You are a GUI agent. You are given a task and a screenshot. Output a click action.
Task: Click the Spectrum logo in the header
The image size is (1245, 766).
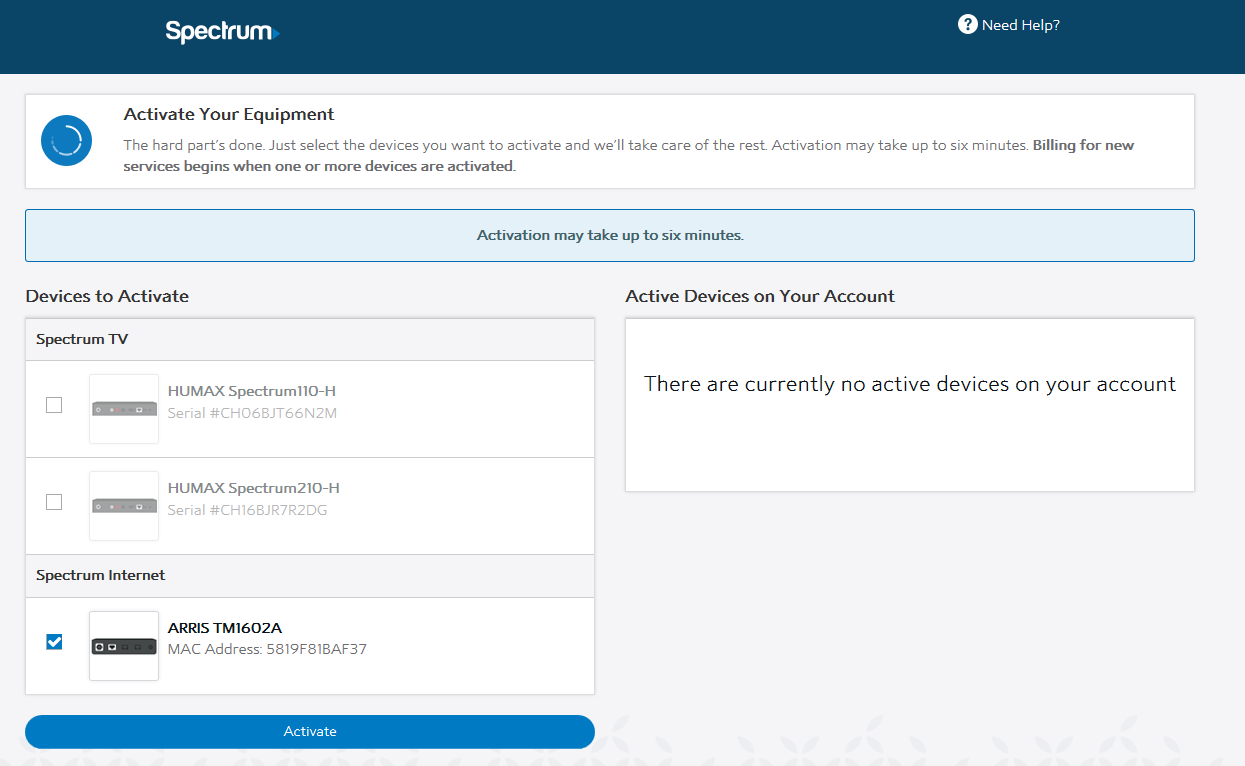222,32
